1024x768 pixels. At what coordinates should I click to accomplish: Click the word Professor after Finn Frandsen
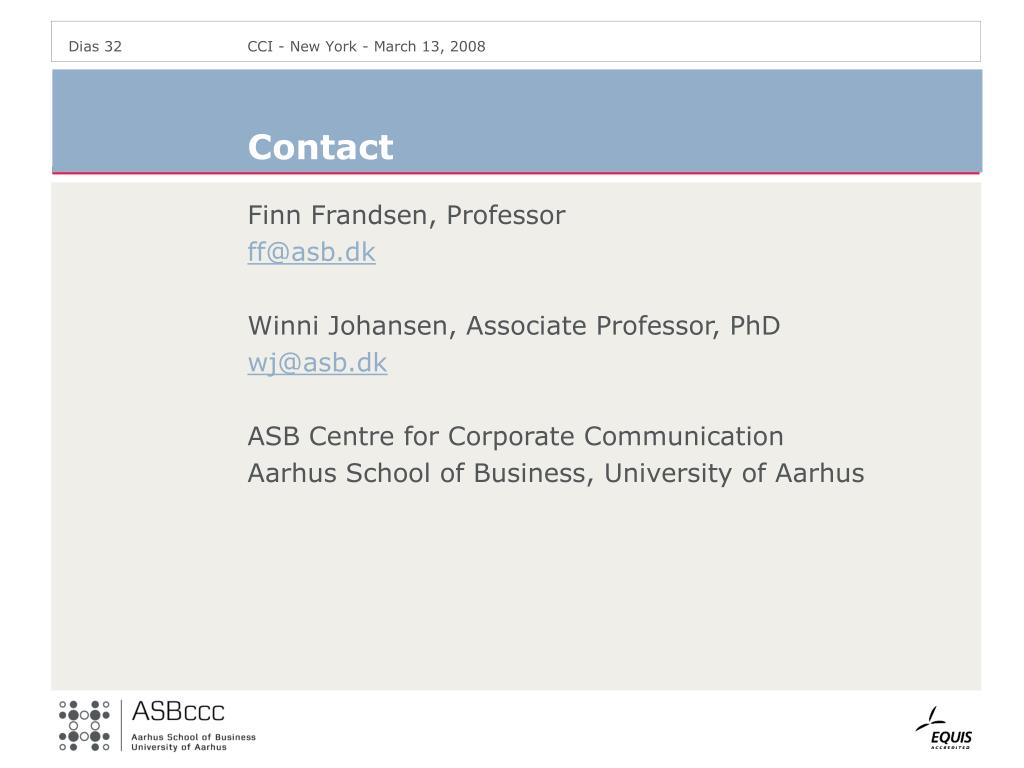point(505,216)
